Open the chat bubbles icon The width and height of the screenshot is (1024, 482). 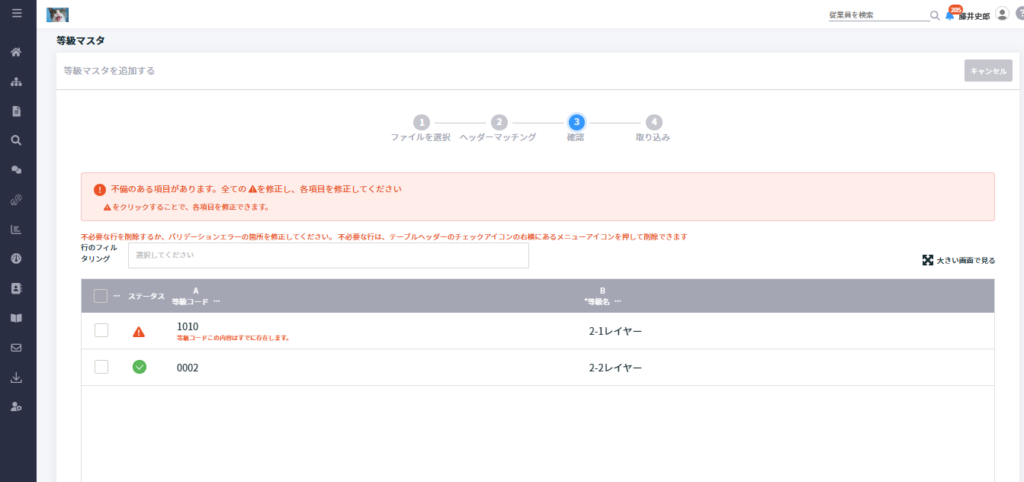point(17,170)
